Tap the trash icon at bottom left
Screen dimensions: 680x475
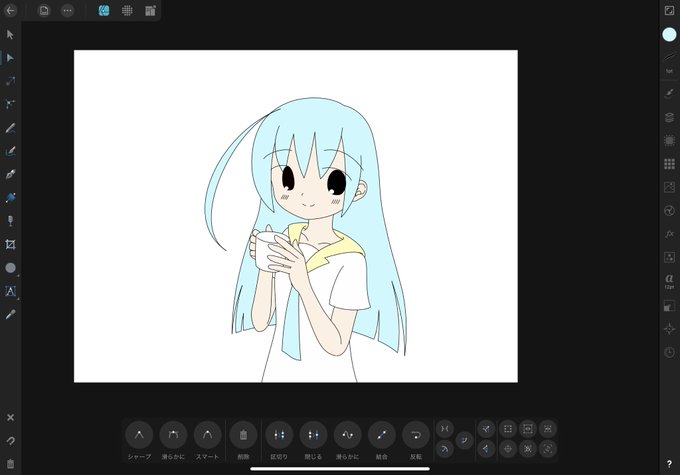click(10, 464)
